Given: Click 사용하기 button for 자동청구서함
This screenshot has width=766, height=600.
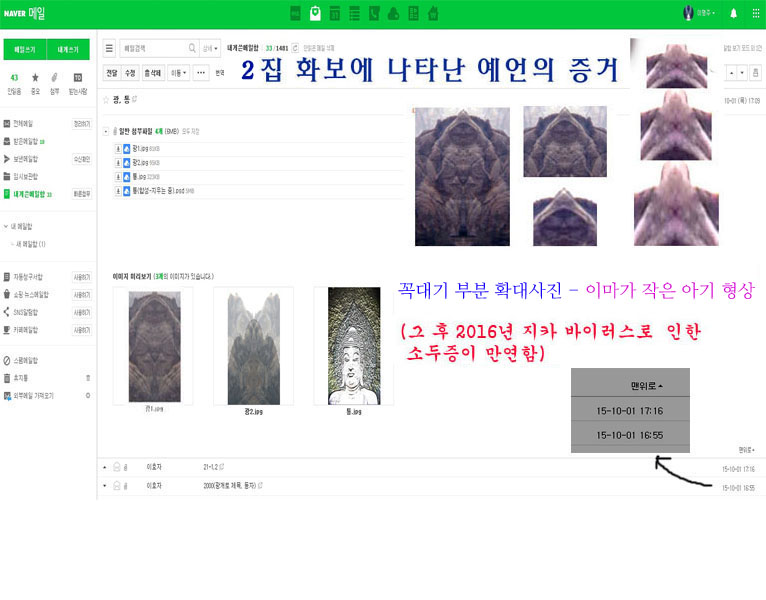Looking at the screenshot, I should click(x=82, y=277).
